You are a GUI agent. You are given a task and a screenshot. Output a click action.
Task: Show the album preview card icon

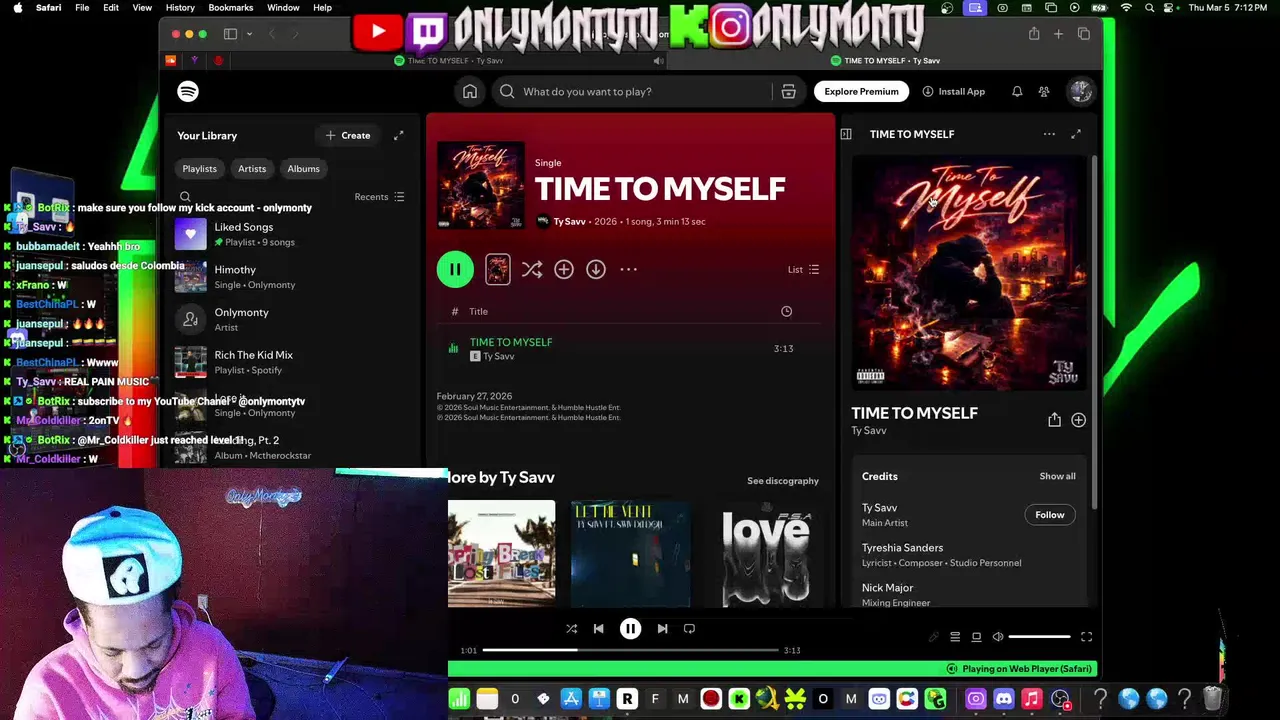pyautogui.click(x=498, y=269)
